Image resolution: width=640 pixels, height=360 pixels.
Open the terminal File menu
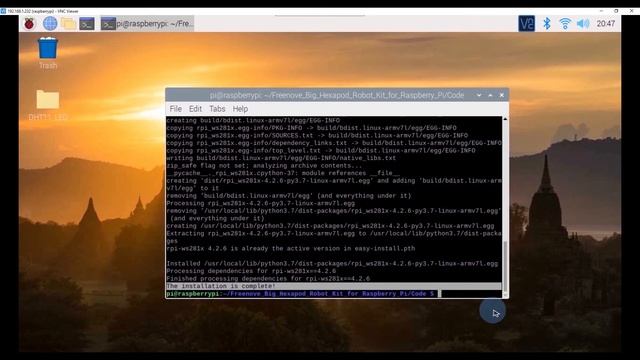176,109
